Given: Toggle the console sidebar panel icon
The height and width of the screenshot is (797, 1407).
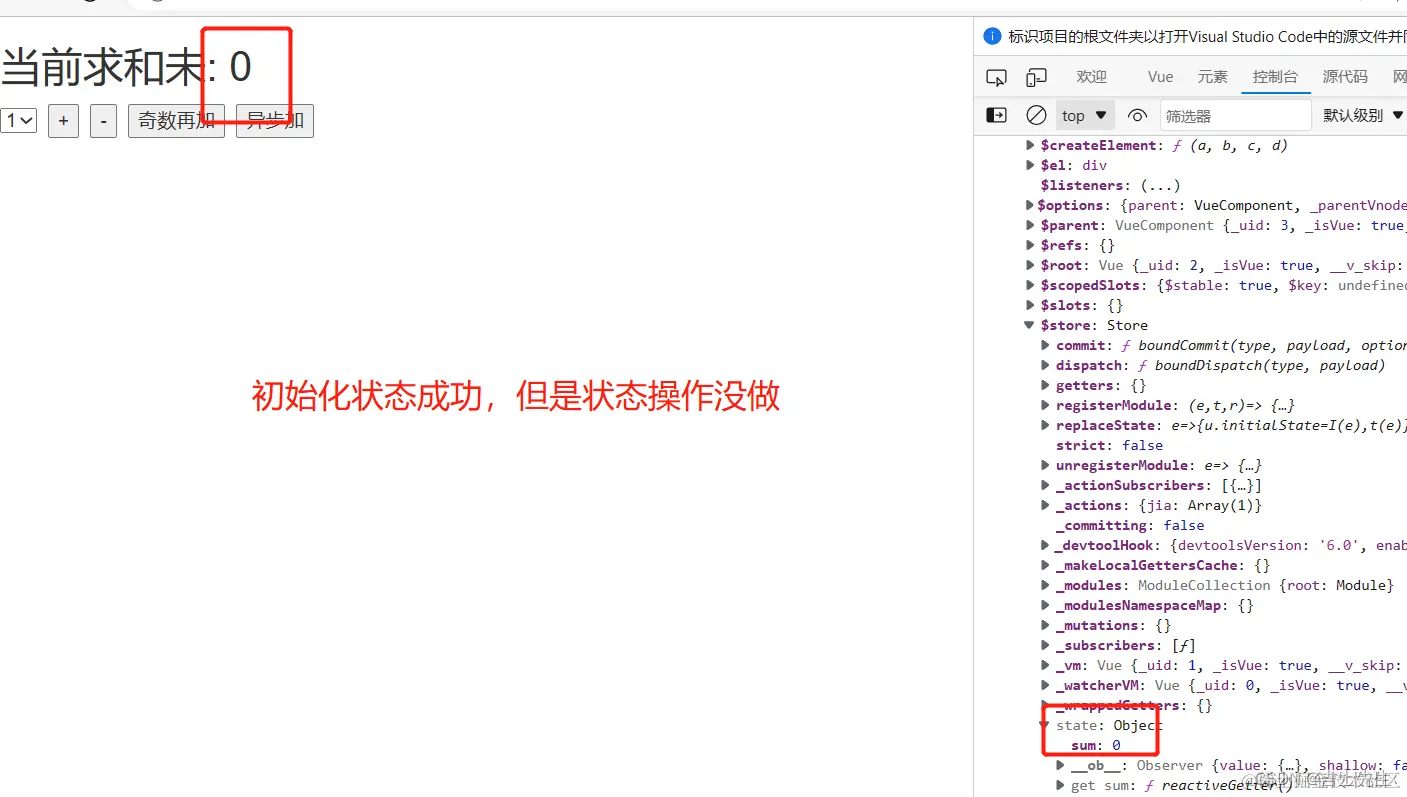Looking at the screenshot, I should pyautogui.click(x=996, y=115).
